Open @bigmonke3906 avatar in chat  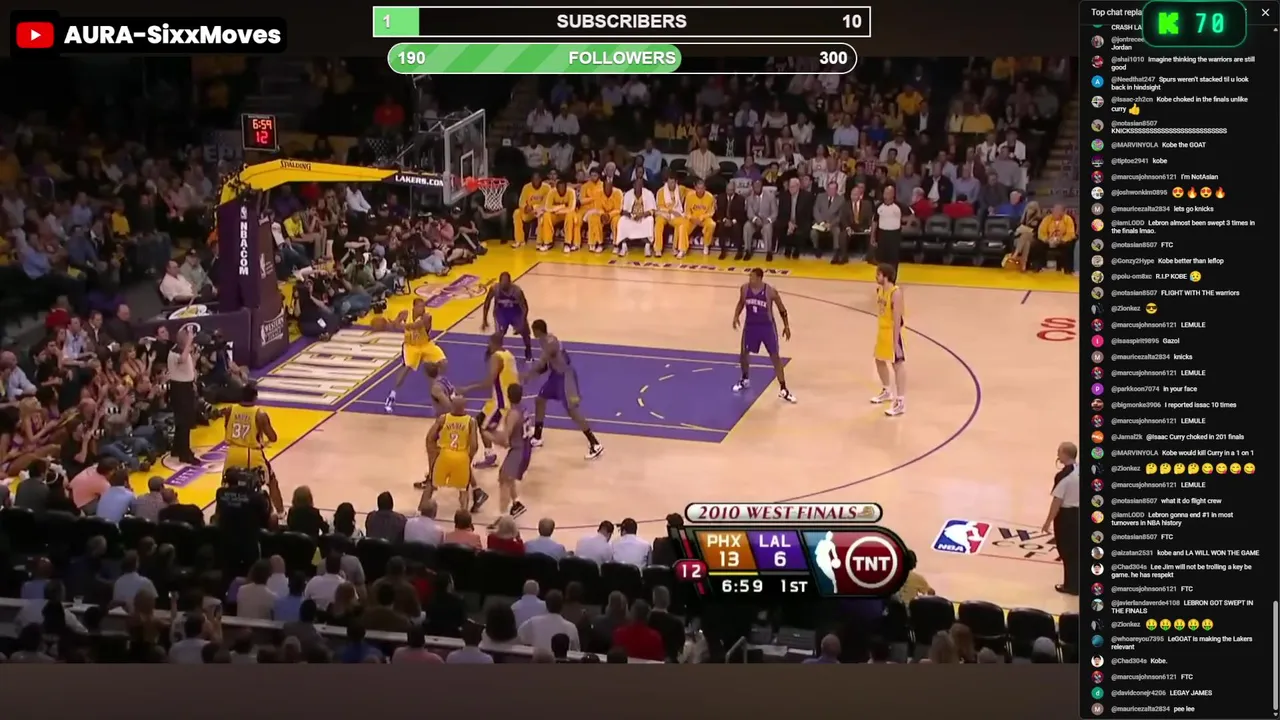click(x=1097, y=405)
